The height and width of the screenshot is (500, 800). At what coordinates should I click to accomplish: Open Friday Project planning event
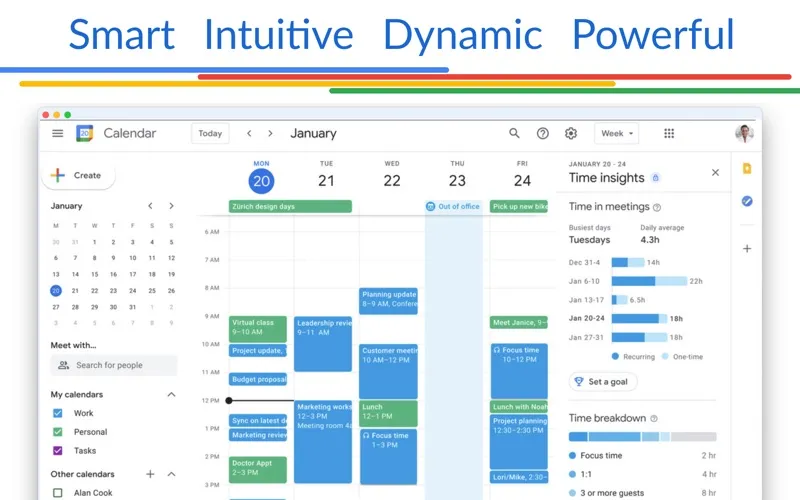pyautogui.click(x=519, y=442)
